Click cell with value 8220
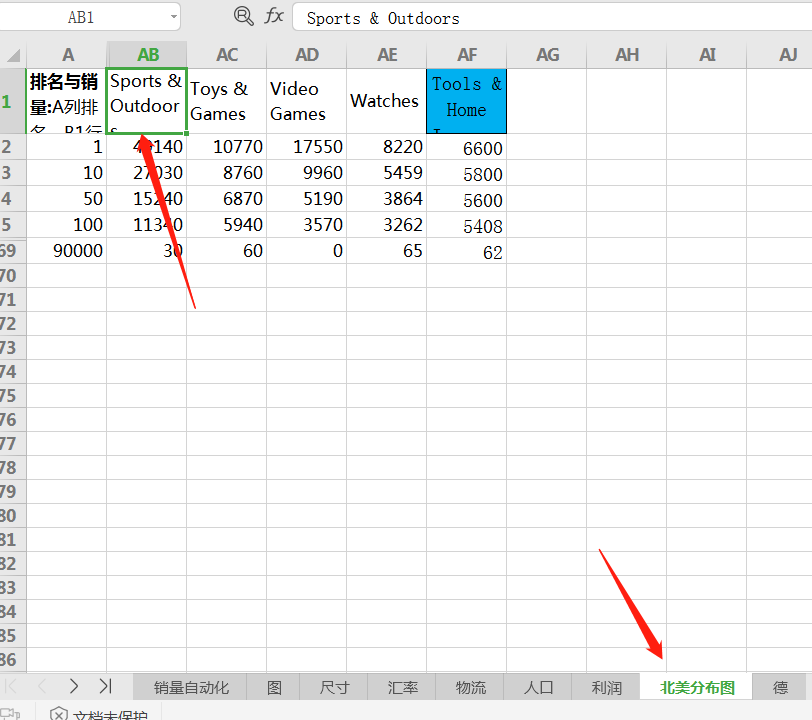This screenshot has width=812, height=720. click(x=387, y=147)
